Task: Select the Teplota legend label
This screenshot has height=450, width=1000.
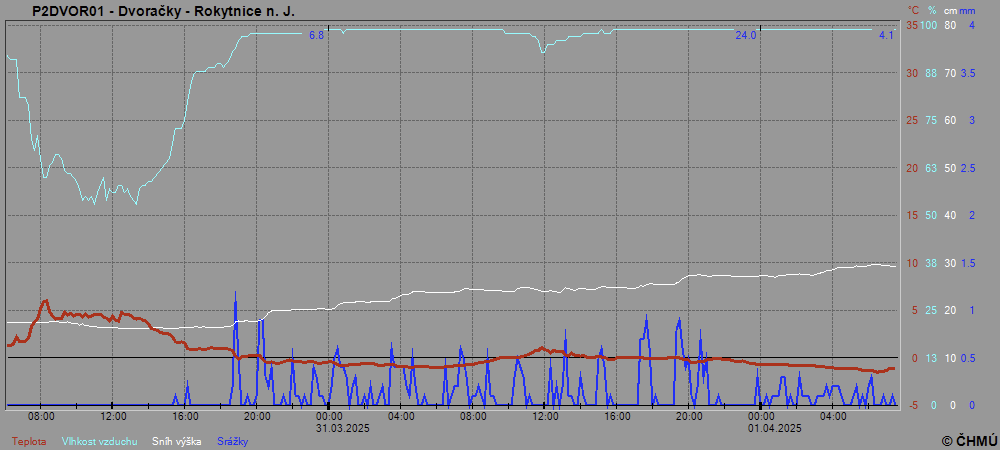Action: pos(29,441)
